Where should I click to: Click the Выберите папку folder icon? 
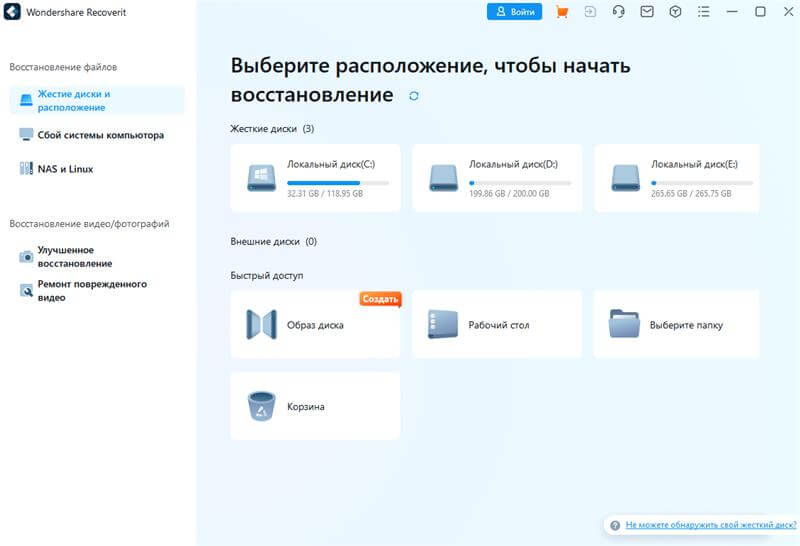(624, 324)
